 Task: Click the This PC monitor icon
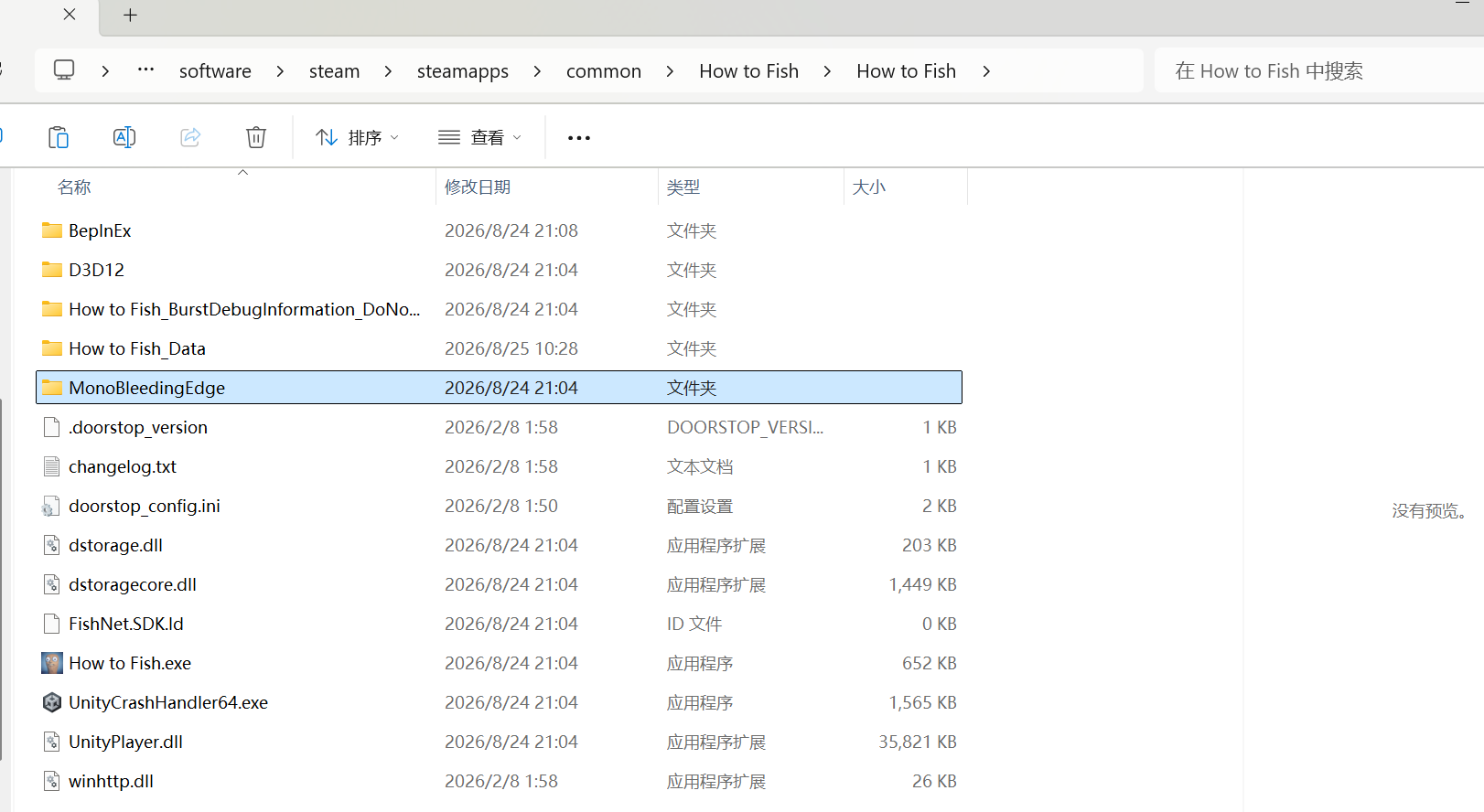pyautogui.click(x=64, y=70)
